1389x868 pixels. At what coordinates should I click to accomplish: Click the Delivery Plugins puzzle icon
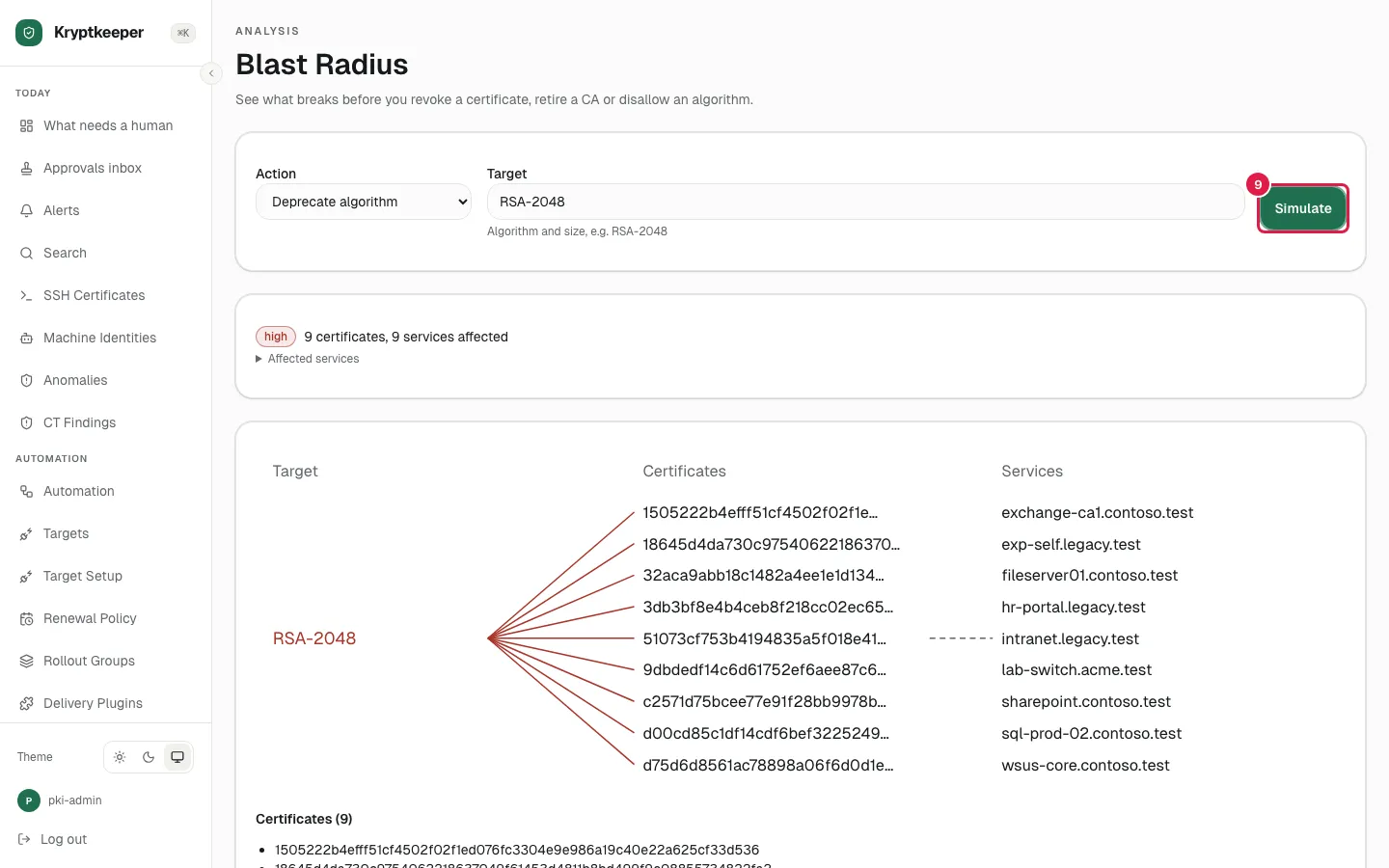[x=26, y=704]
